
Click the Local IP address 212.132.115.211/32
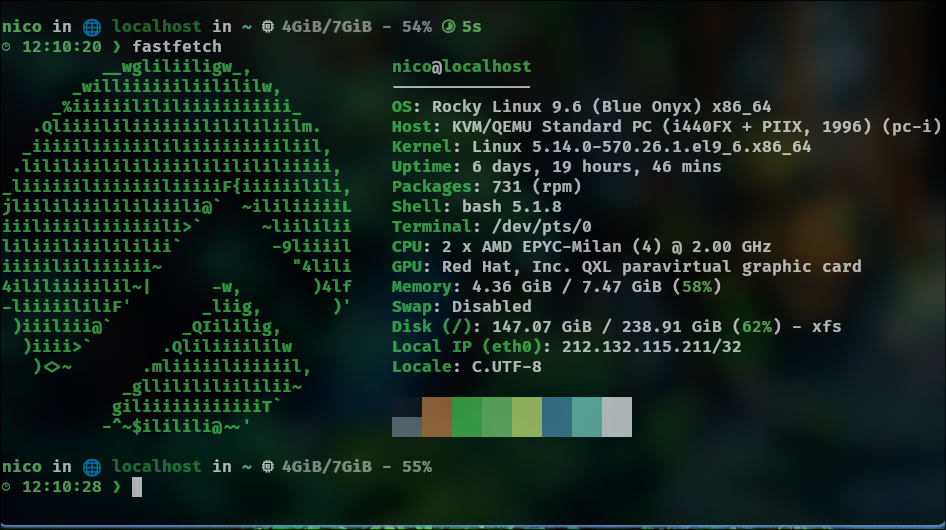(x=652, y=347)
